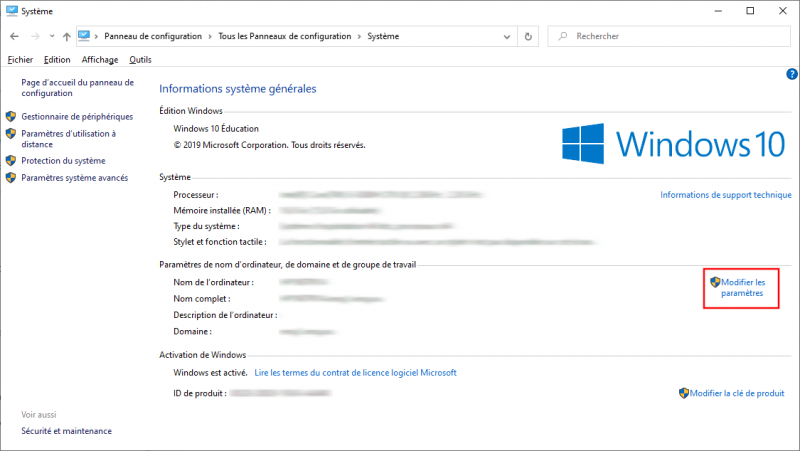Viewport: 800px width, 451px height.
Task: Open the recent locations chevron beside navigation arrows
Action: pos(51,36)
